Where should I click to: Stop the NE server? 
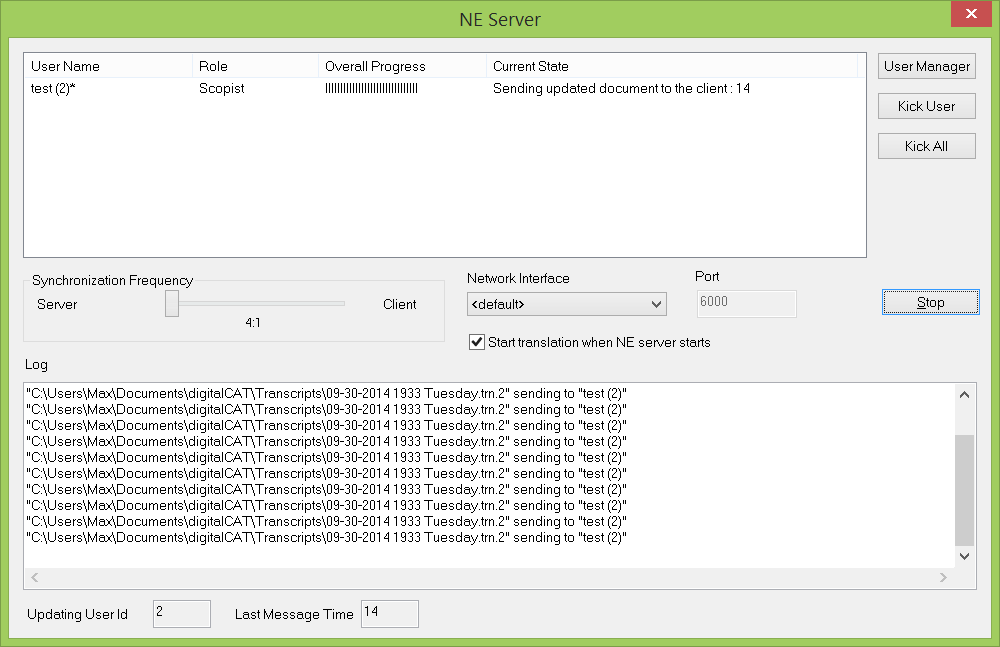click(930, 302)
